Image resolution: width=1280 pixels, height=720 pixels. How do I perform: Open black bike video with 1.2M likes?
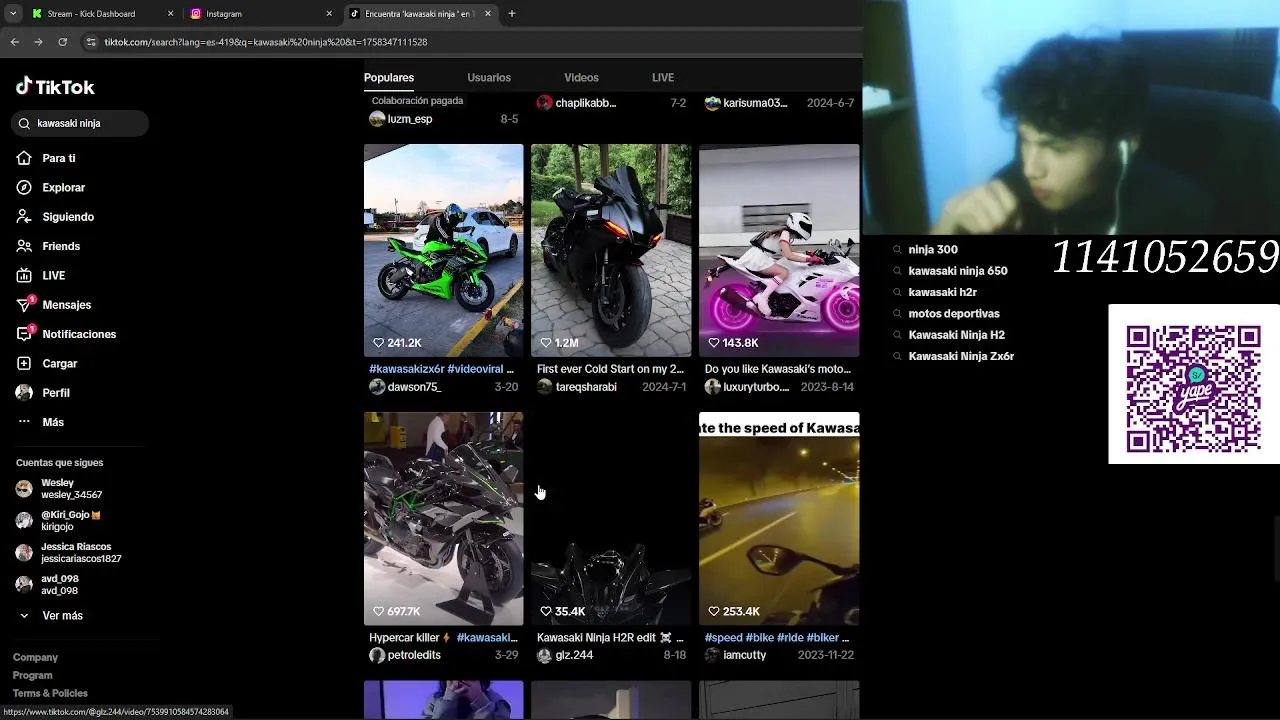click(x=611, y=250)
